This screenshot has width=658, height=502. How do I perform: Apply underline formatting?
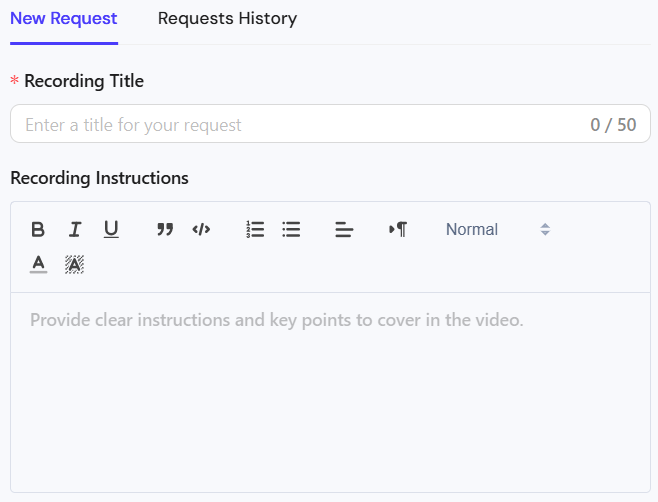pos(111,230)
